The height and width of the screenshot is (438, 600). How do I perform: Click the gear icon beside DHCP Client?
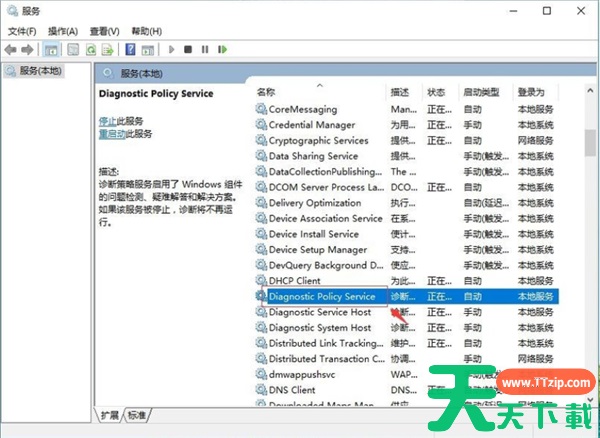click(261, 281)
